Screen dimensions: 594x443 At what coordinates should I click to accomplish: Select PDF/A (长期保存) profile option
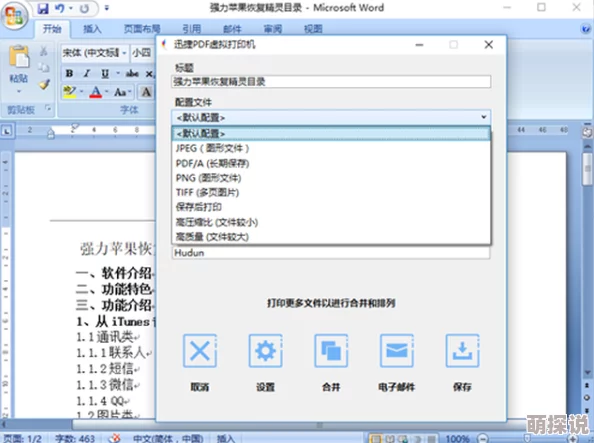(331, 163)
